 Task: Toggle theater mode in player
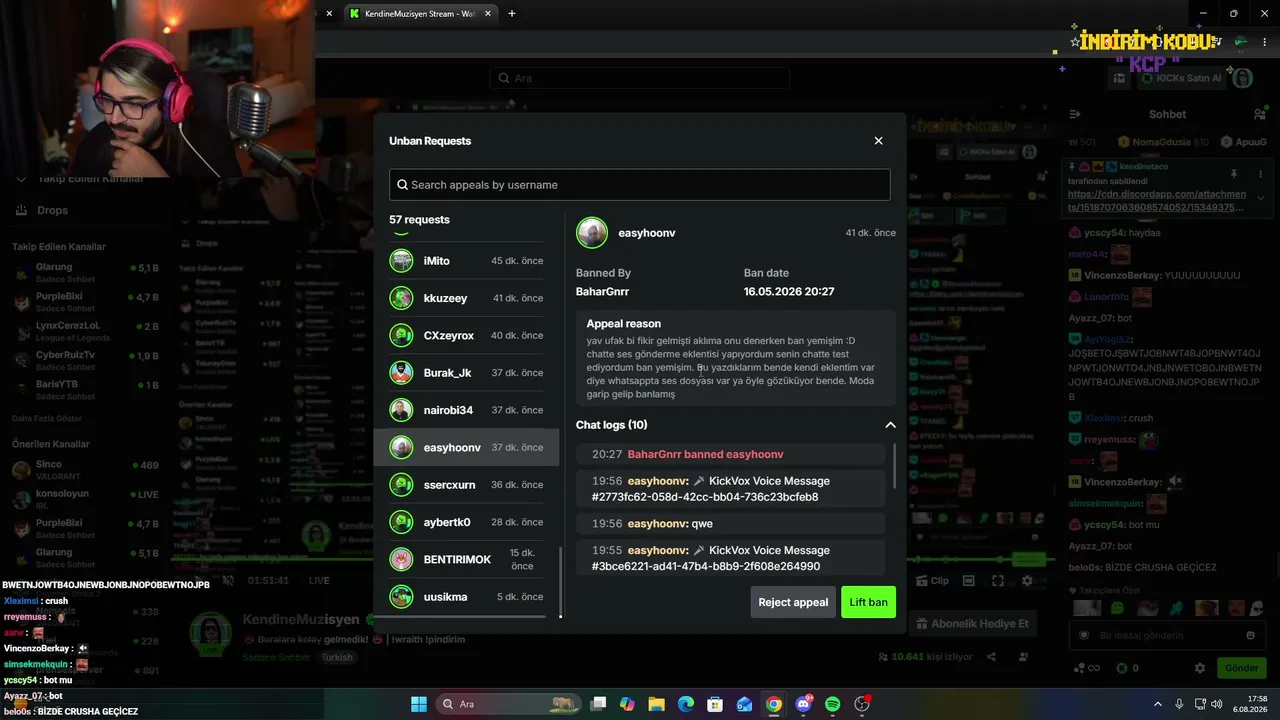pyautogui.click(x=968, y=580)
